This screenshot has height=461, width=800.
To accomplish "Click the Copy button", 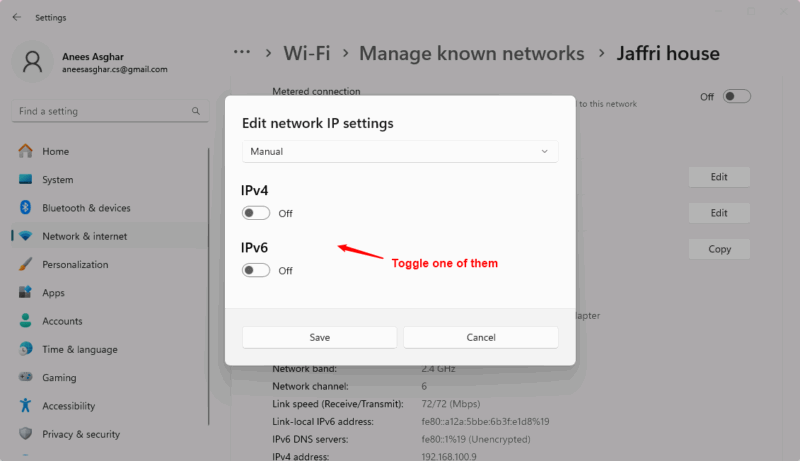I will pos(719,249).
